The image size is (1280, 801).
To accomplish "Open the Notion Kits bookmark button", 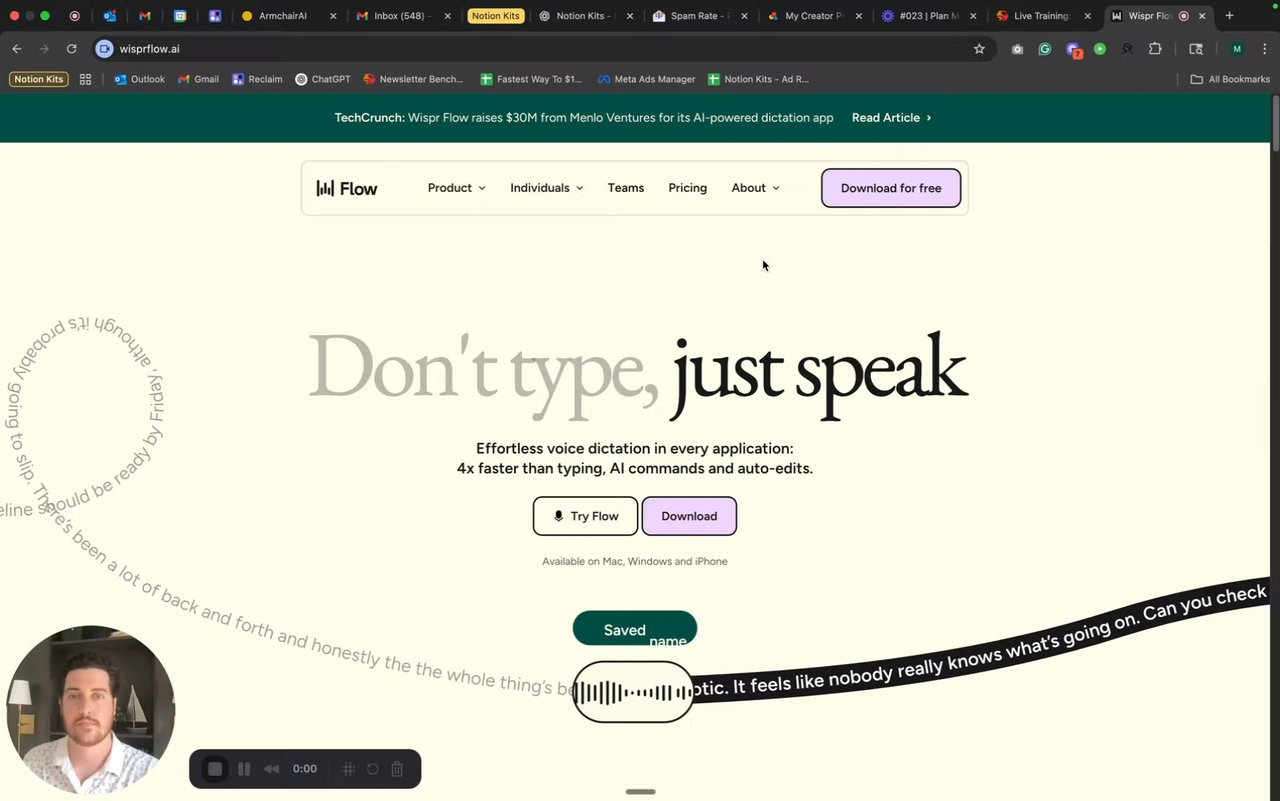I will pos(39,79).
